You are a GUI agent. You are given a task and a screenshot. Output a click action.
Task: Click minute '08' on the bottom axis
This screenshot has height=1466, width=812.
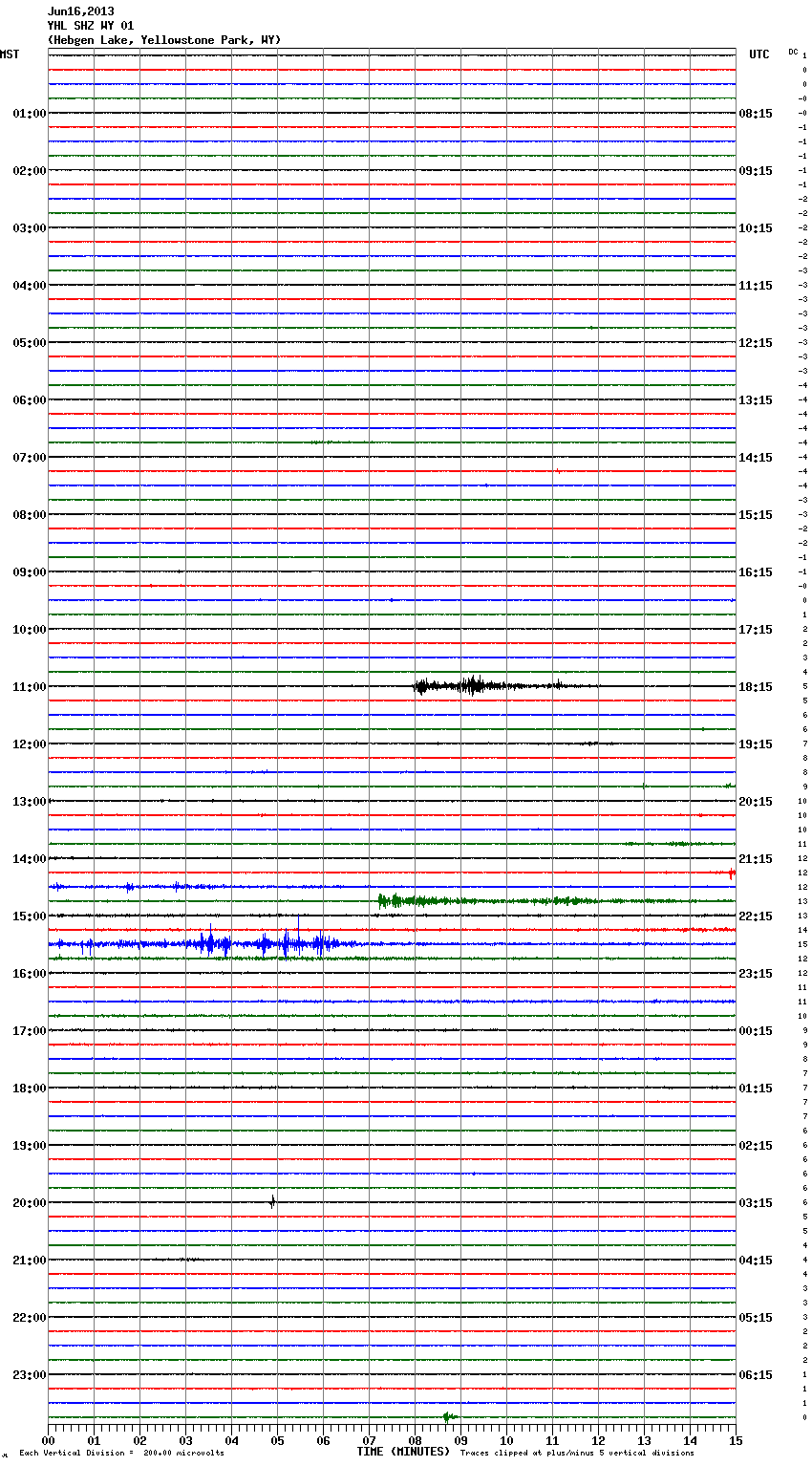point(415,1440)
